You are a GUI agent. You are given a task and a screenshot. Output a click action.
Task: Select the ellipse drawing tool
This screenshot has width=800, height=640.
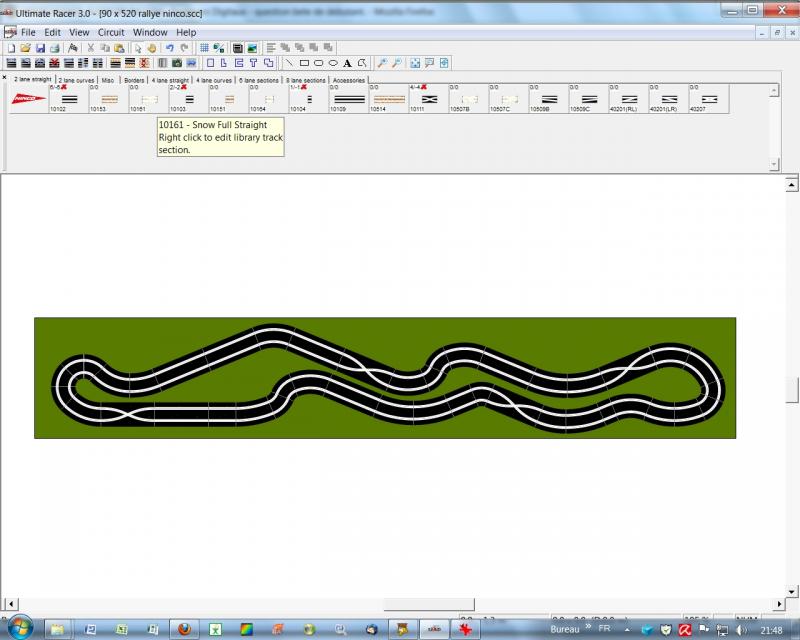333,63
